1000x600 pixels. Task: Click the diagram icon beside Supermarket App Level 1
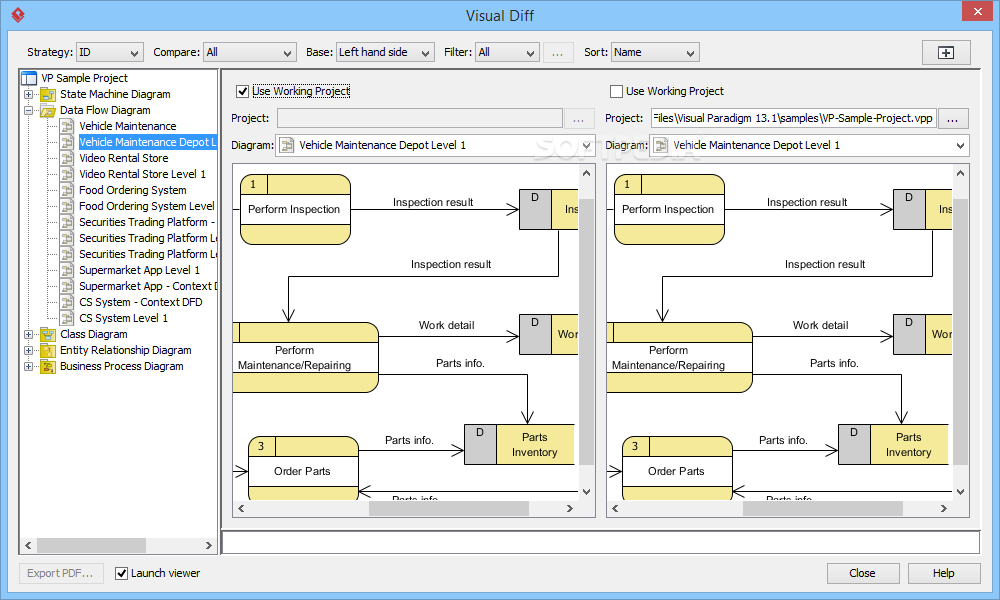tap(67, 270)
